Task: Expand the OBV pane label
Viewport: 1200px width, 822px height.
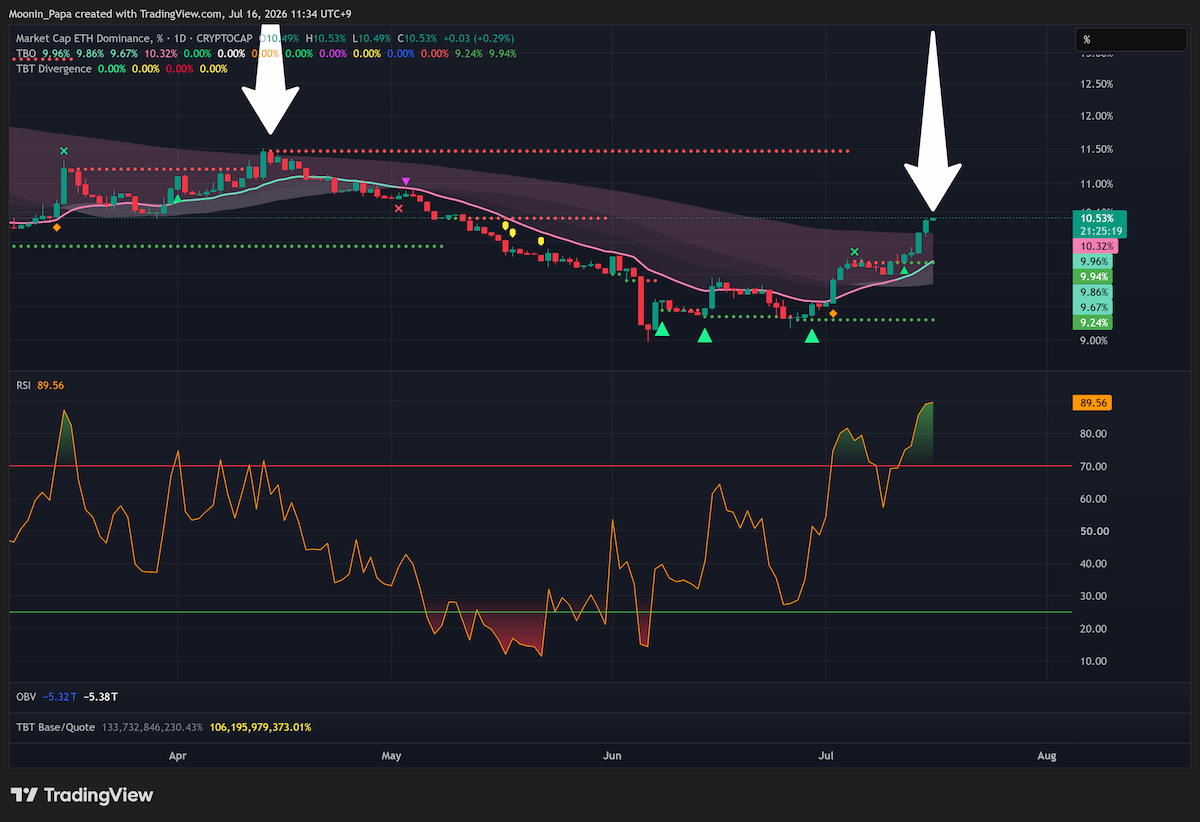Action: click(27, 696)
